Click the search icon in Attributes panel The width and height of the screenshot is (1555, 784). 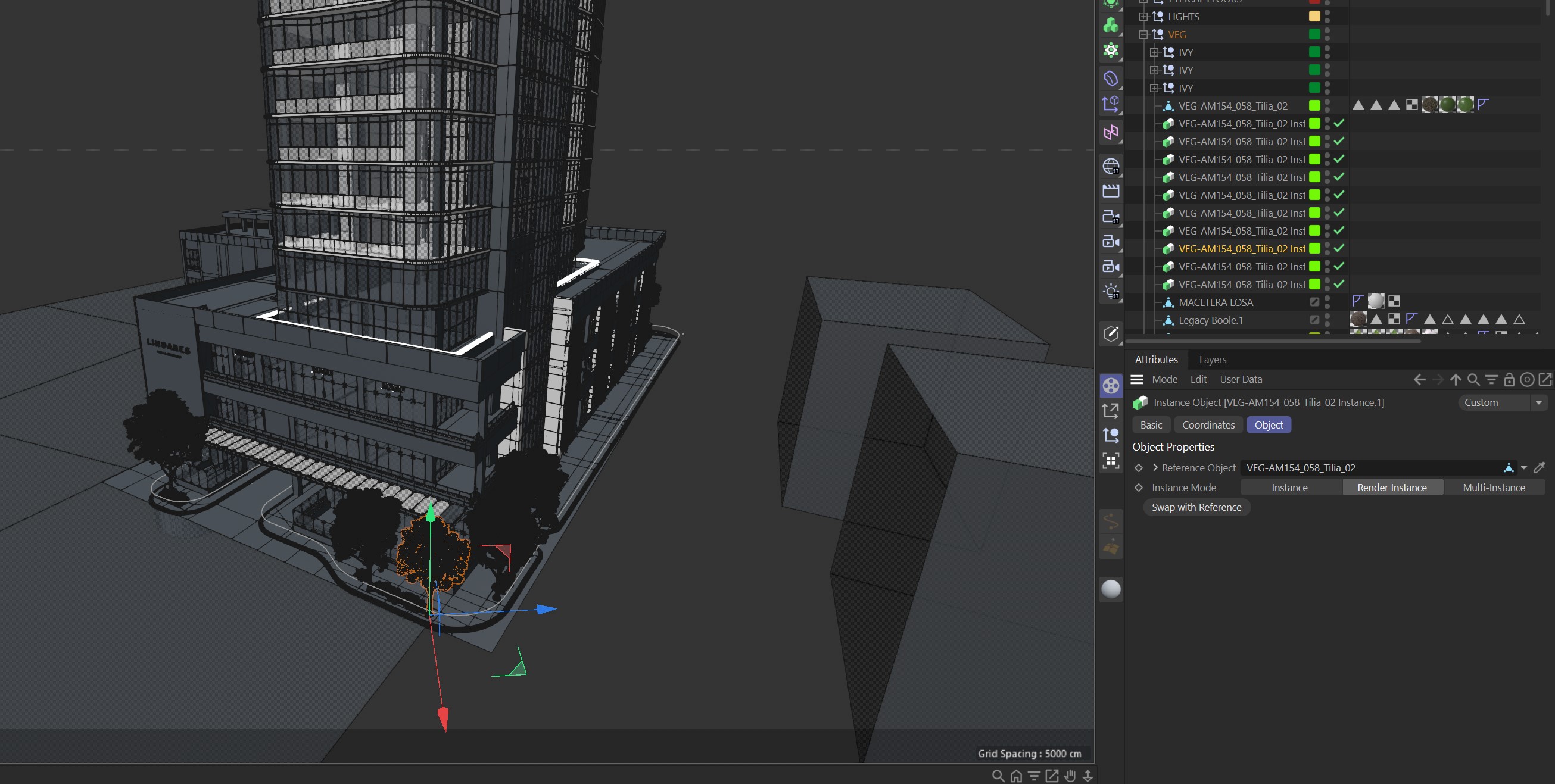(1473, 380)
